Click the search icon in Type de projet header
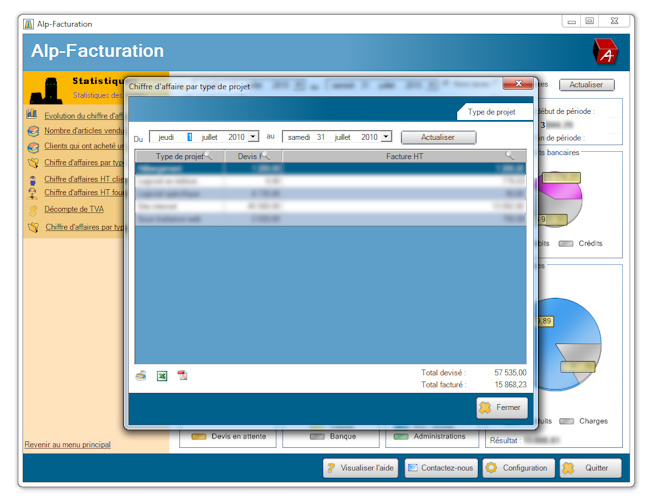650x498 pixels. [208, 156]
